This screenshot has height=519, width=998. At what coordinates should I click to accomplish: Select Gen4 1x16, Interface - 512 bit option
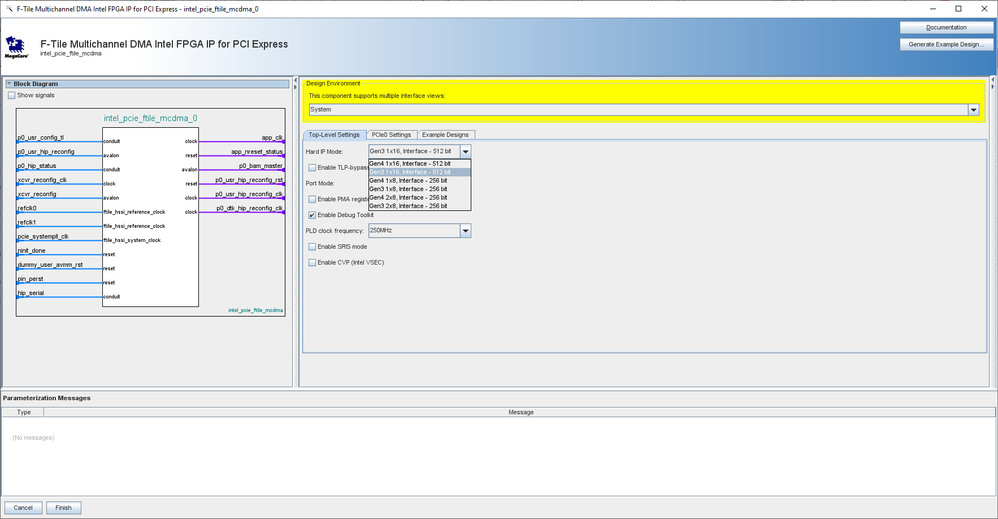pos(409,163)
